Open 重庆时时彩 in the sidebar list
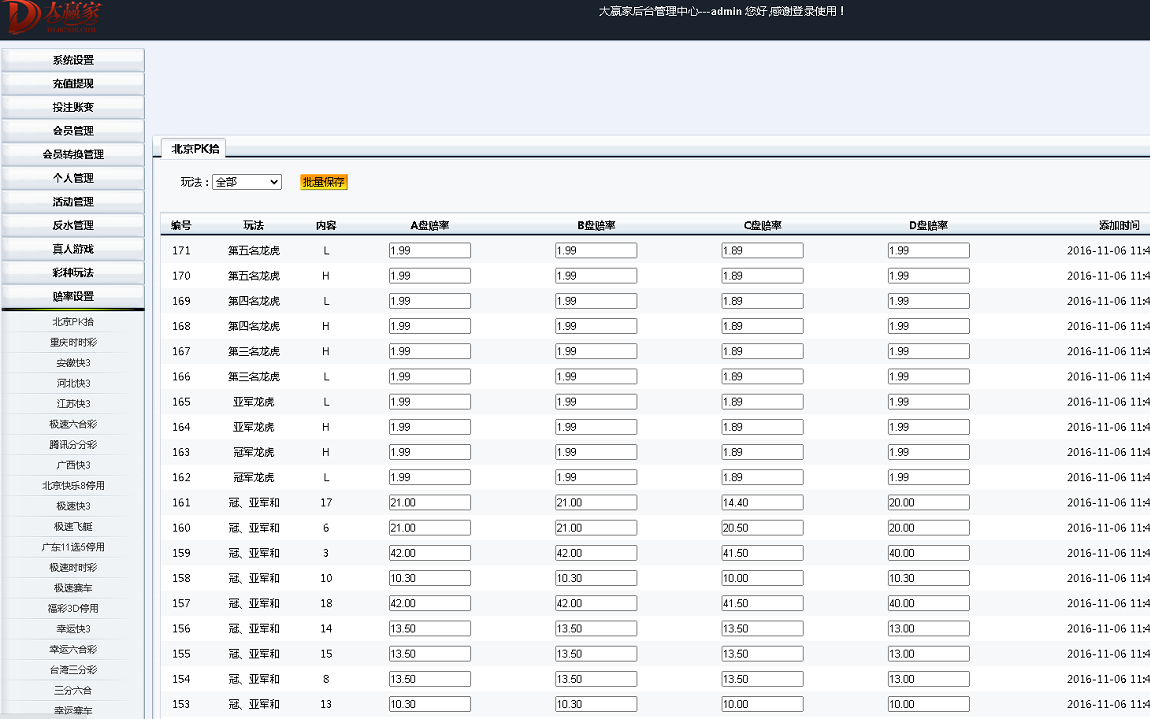 (x=73, y=342)
